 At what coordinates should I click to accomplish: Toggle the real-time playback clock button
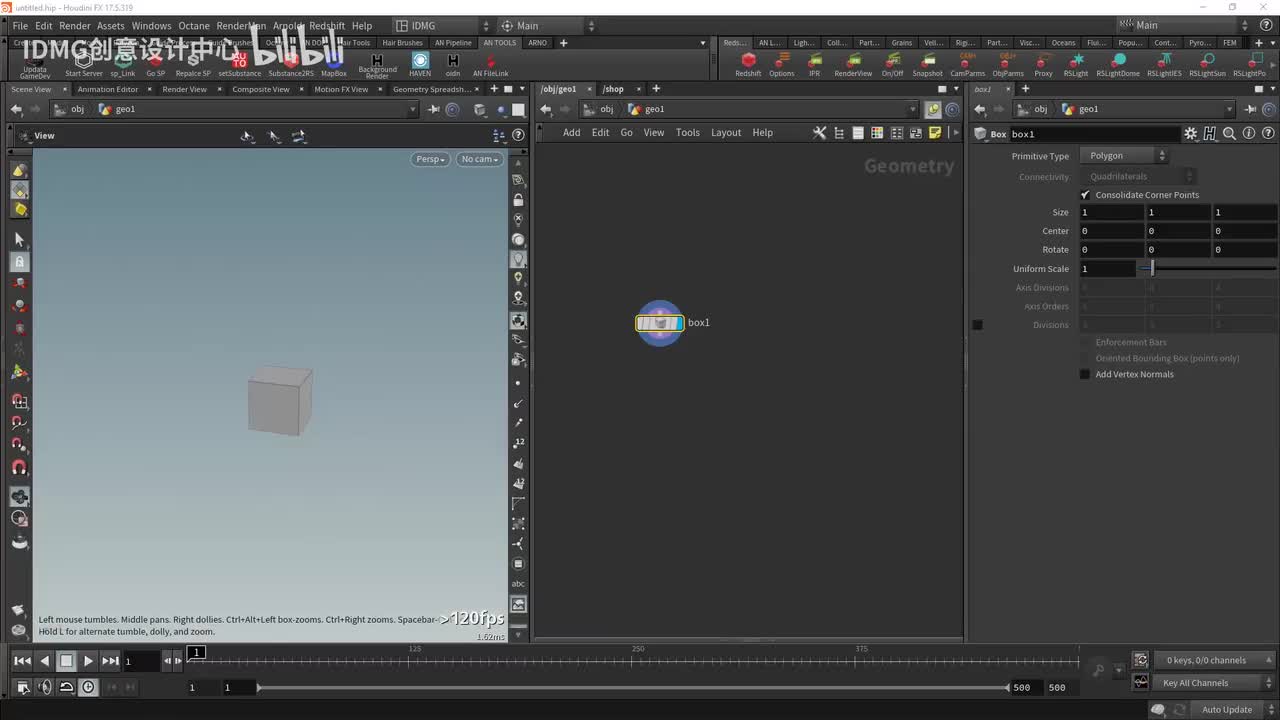(88, 687)
